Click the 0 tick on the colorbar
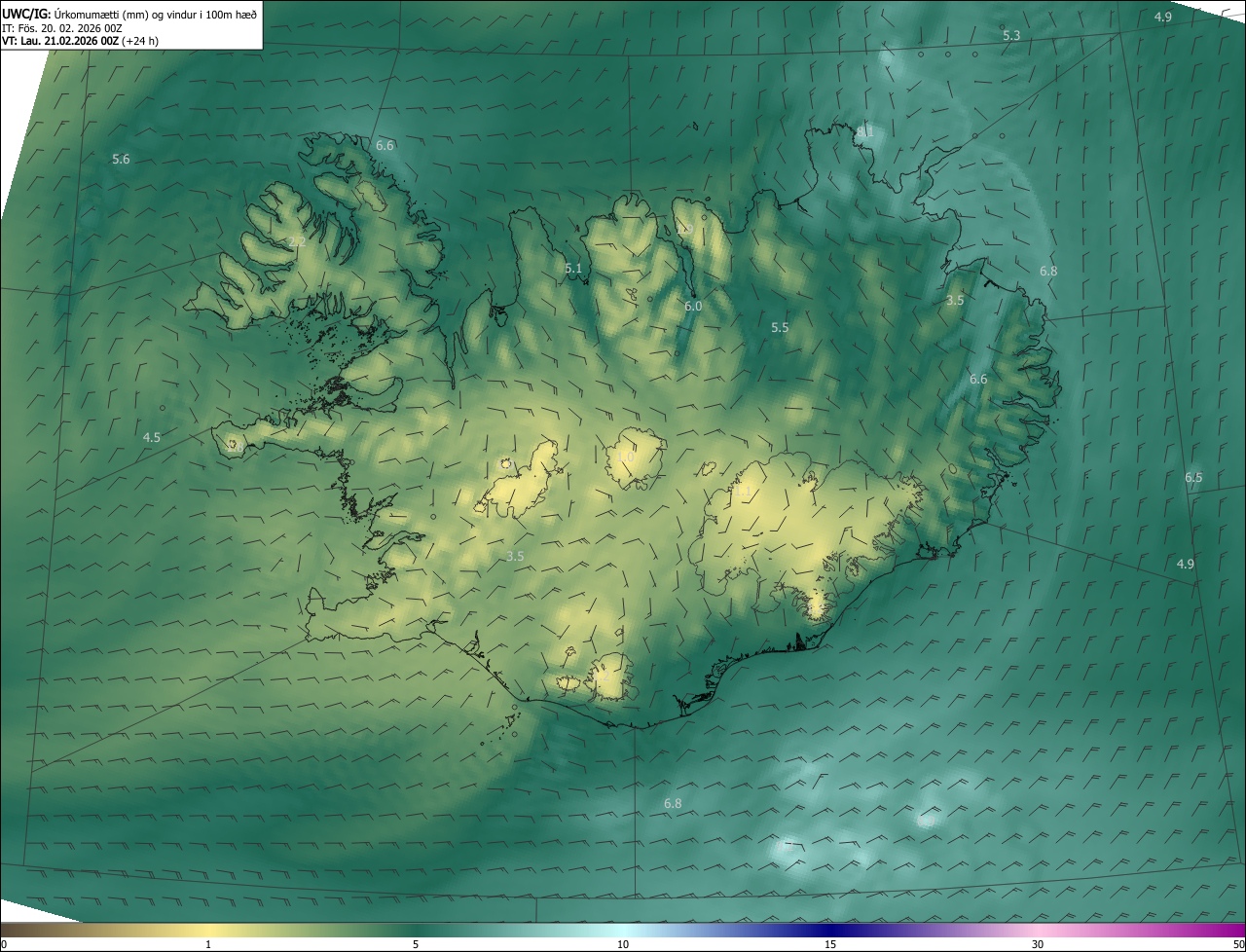 tap(3, 944)
